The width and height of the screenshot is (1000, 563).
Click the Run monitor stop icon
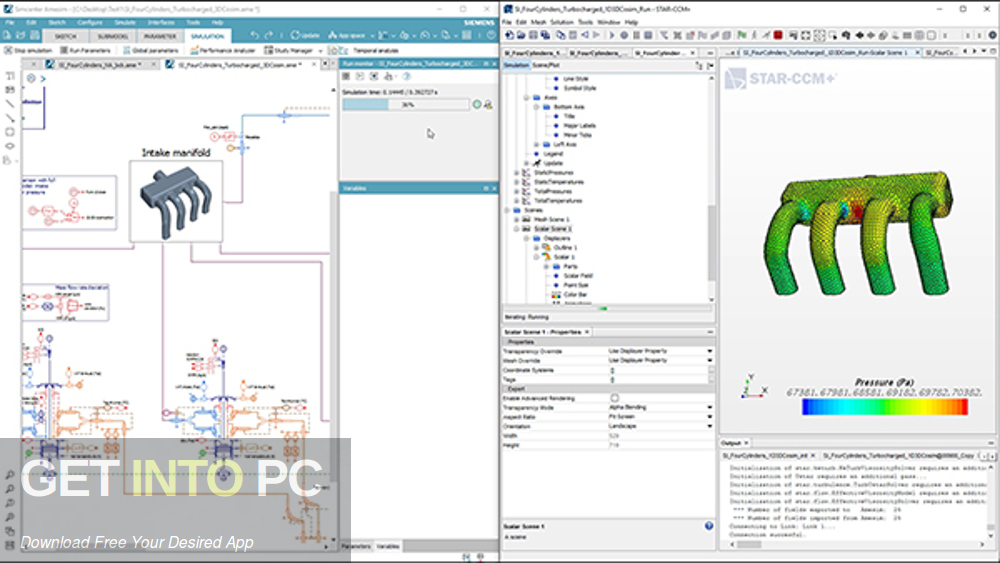coord(346,77)
